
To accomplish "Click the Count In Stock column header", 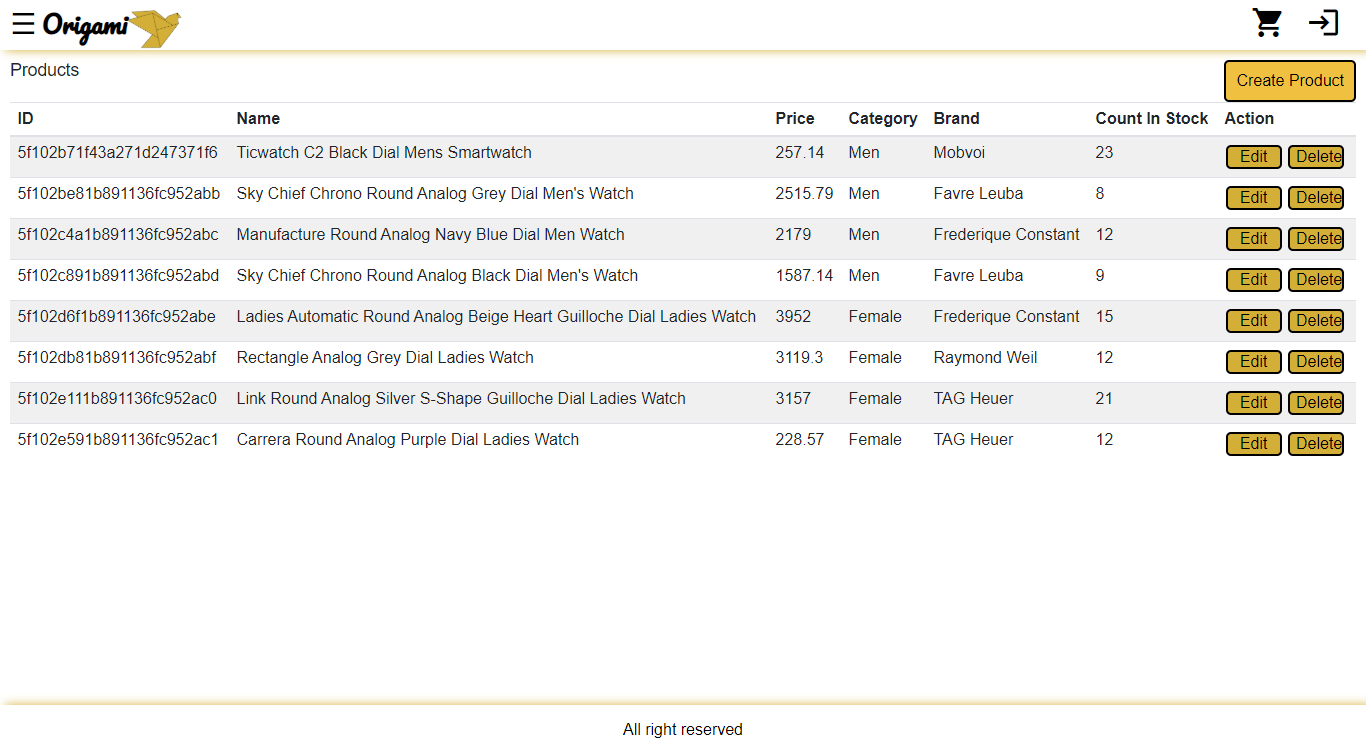I will [1151, 119].
